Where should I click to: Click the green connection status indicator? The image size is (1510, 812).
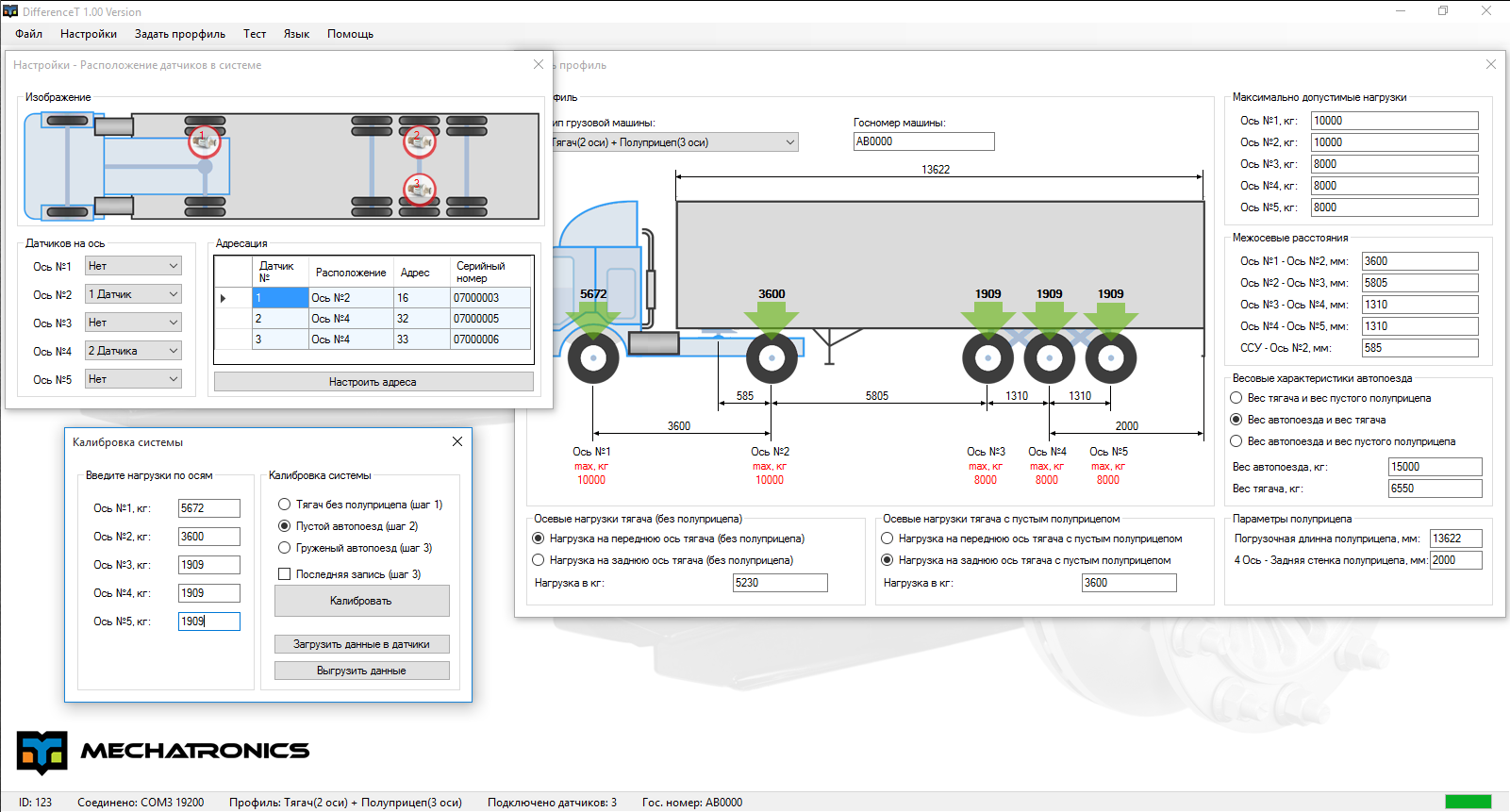1468,802
